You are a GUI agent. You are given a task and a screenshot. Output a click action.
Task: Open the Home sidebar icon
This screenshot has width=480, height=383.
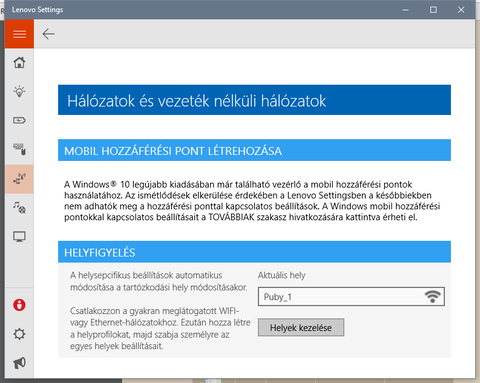[19, 63]
